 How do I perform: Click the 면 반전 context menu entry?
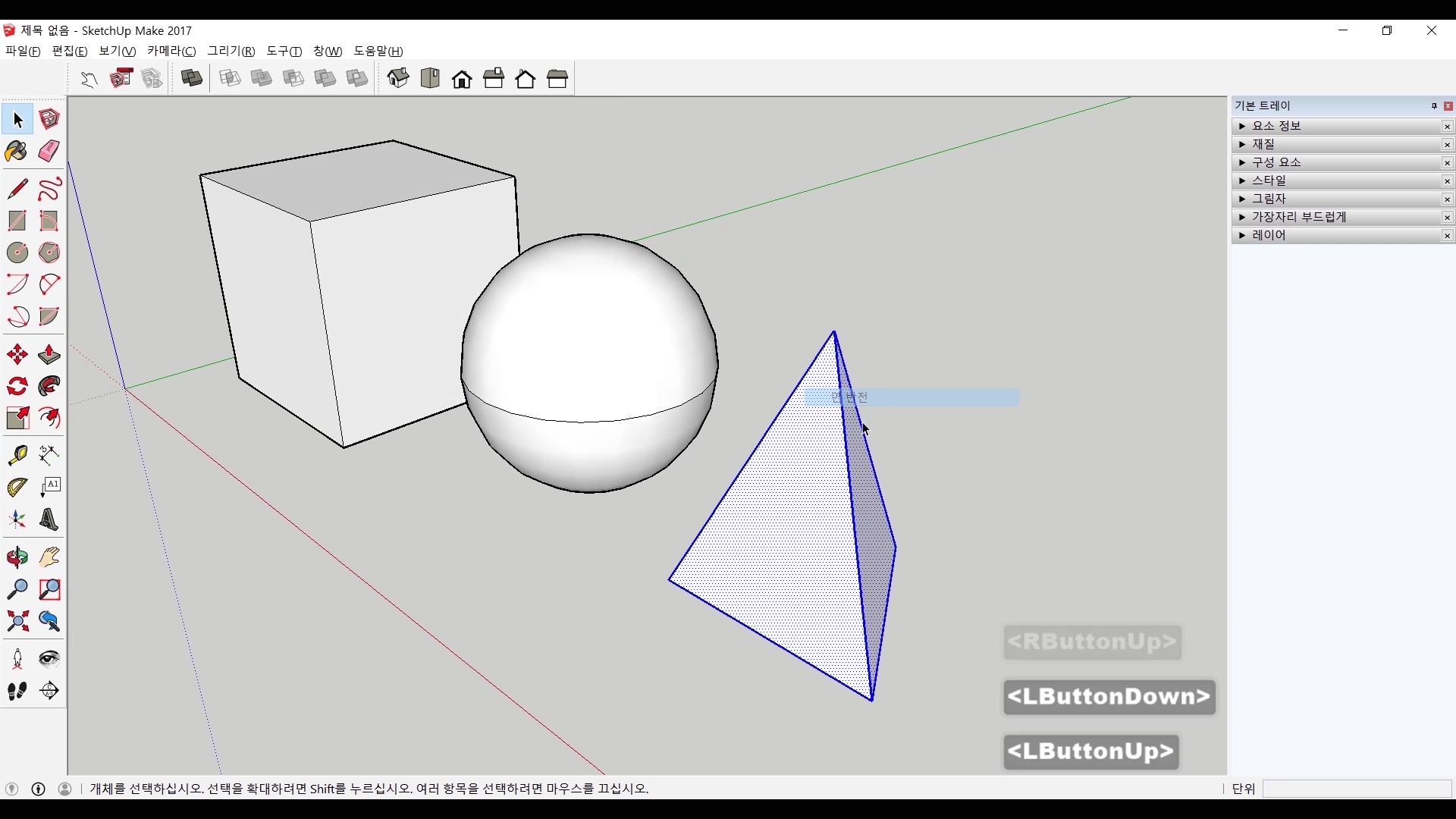coord(912,397)
